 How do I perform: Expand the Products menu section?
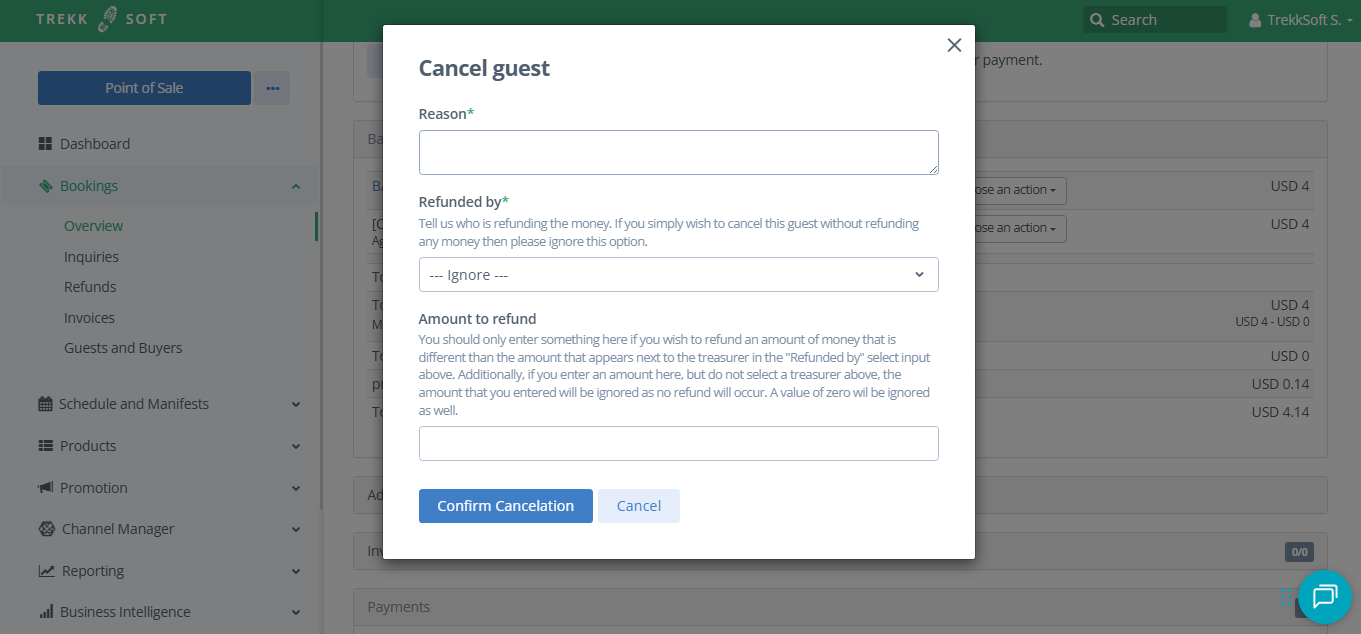296,446
